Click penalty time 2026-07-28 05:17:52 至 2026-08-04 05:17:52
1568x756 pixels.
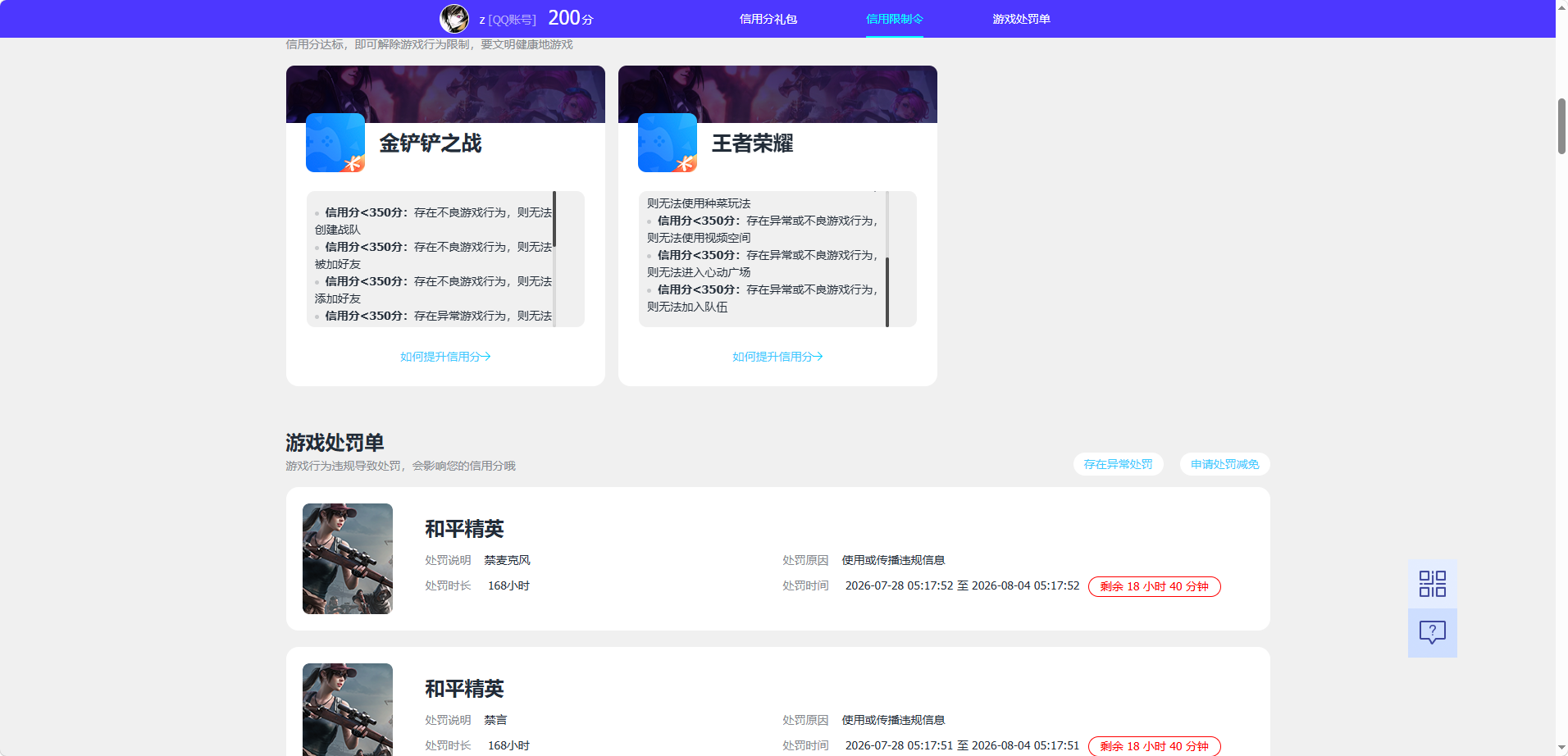(x=963, y=585)
